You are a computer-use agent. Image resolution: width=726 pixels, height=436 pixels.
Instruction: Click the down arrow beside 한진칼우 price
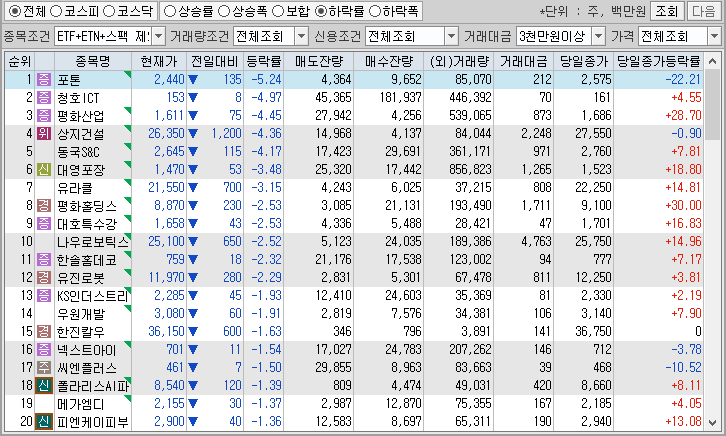(x=193, y=332)
